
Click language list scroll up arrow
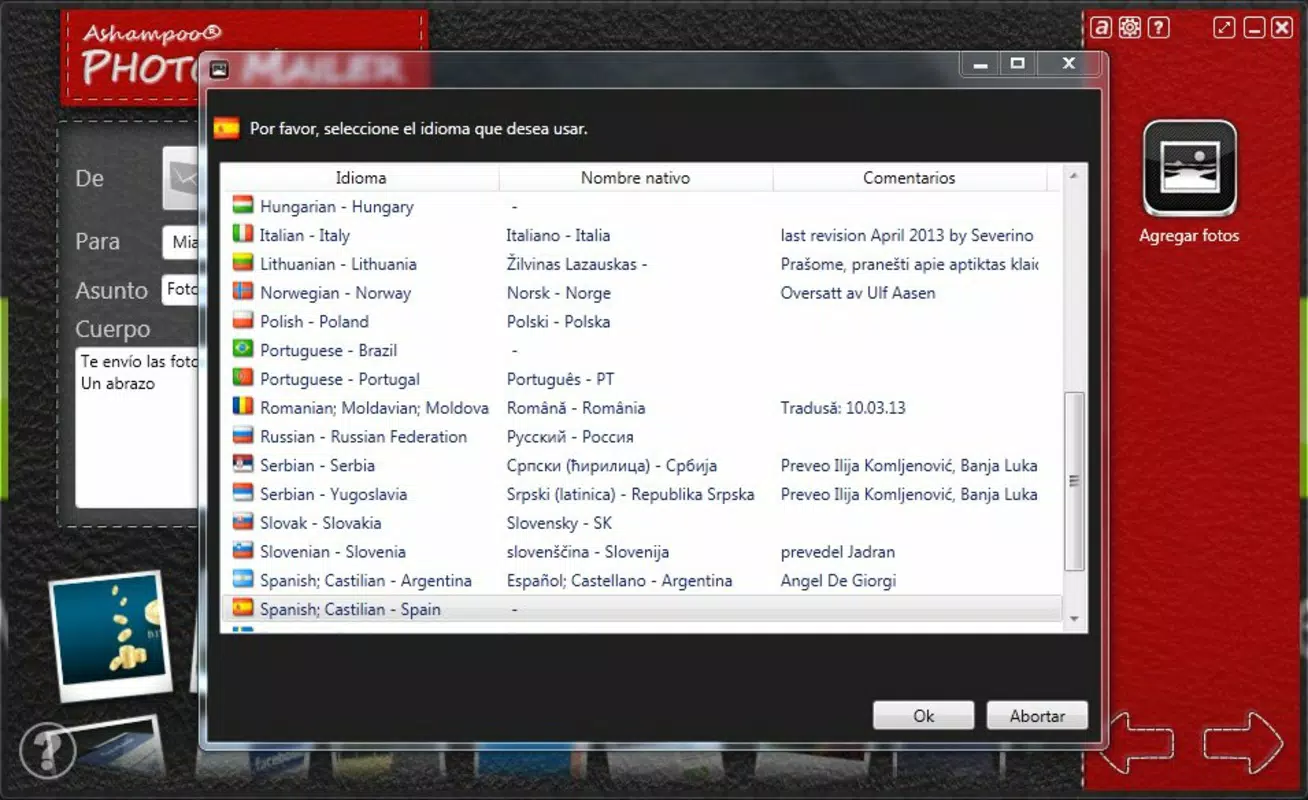click(x=1075, y=176)
